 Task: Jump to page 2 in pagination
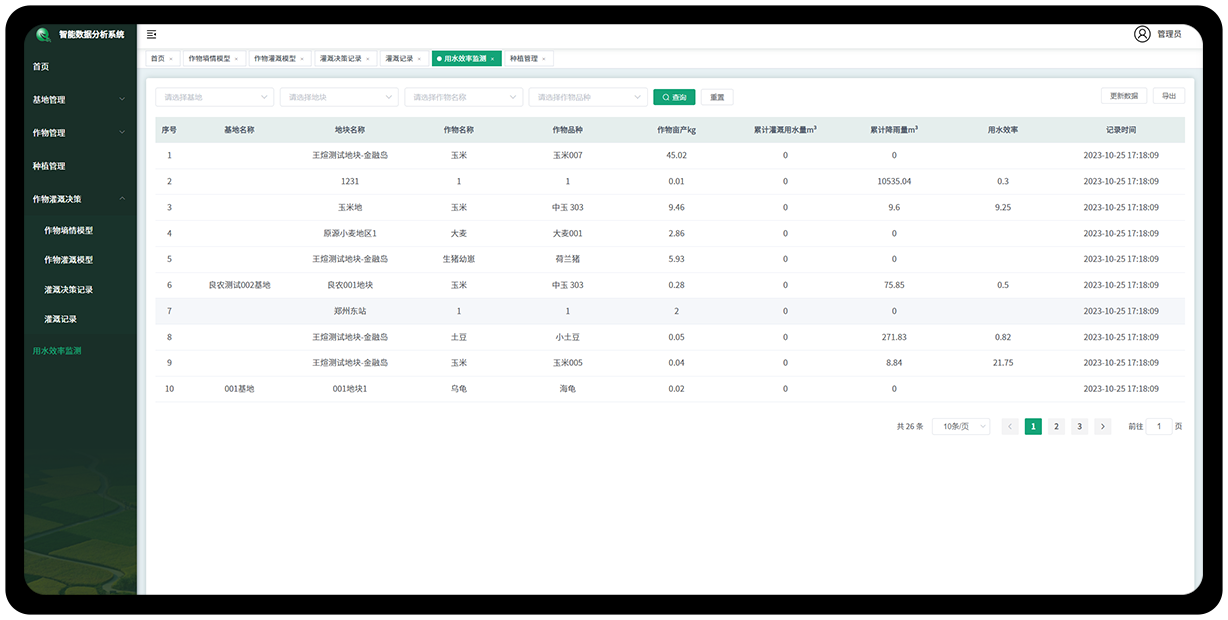coord(1056,426)
